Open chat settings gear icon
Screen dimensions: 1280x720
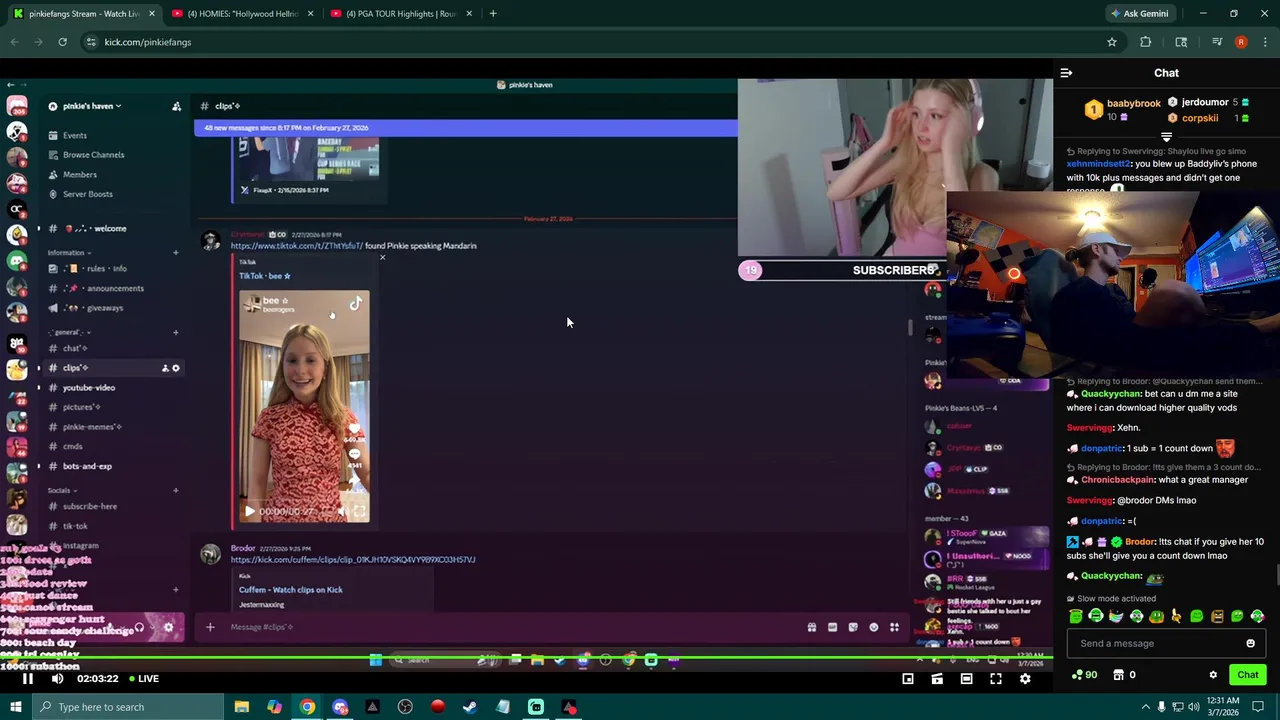[x=1213, y=675]
